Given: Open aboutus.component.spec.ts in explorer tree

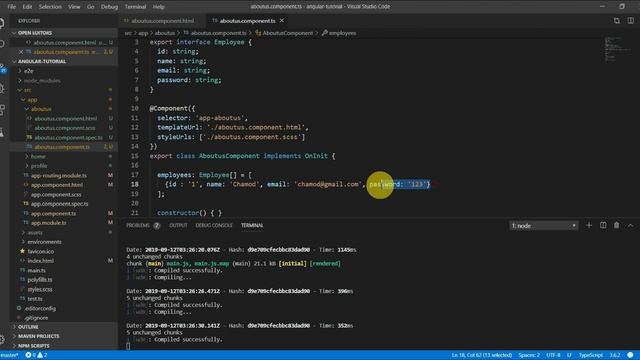Looking at the screenshot, I should coord(68,138).
